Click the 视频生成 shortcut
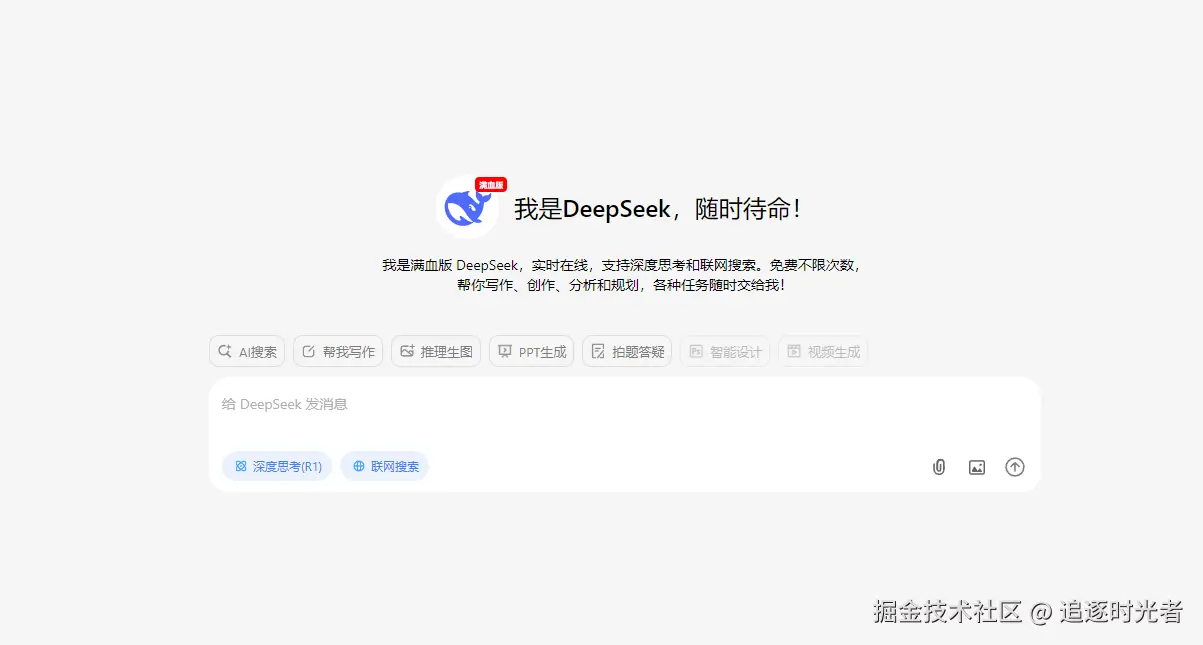 point(823,351)
